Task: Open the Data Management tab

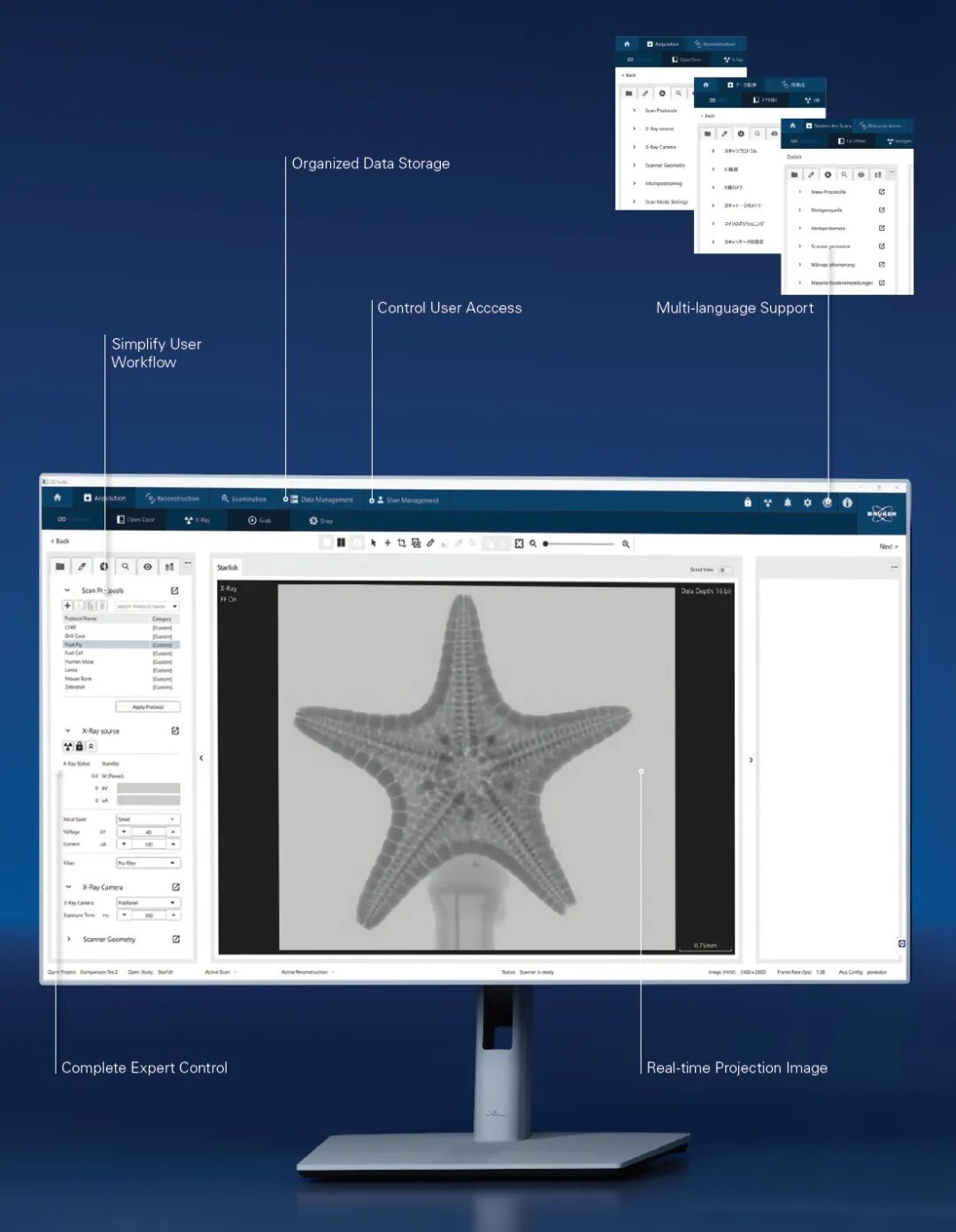Action: coord(321,500)
